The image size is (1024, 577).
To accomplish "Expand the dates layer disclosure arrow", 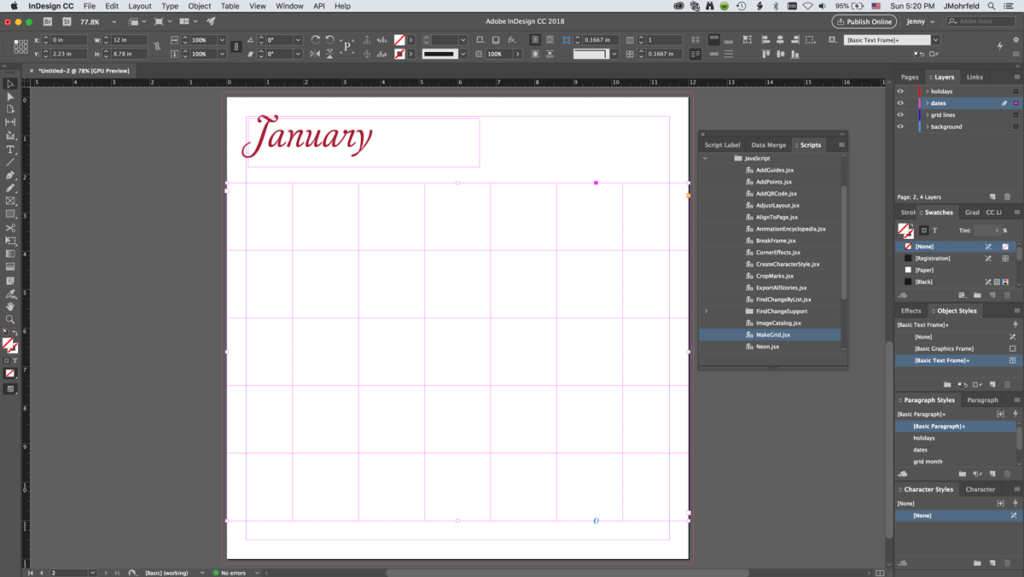I will (x=927, y=103).
